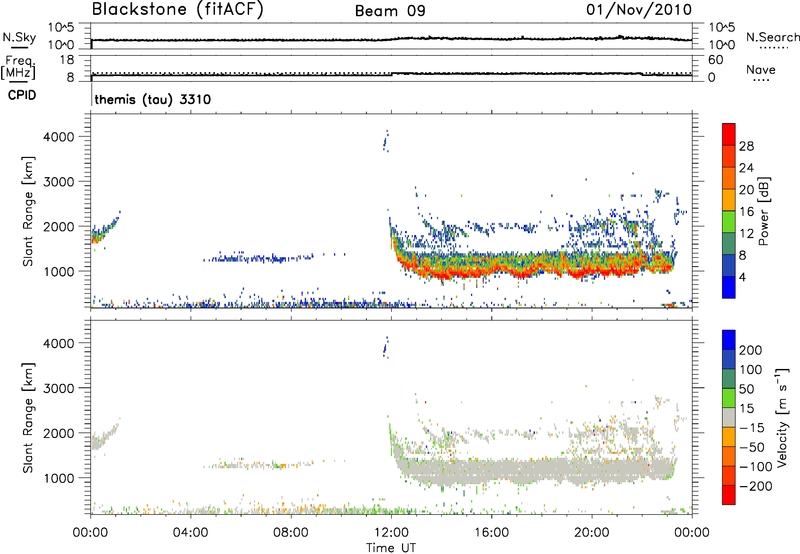Click the "-50" velocity color bar tick

pyautogui.click(x=752, y=447)
